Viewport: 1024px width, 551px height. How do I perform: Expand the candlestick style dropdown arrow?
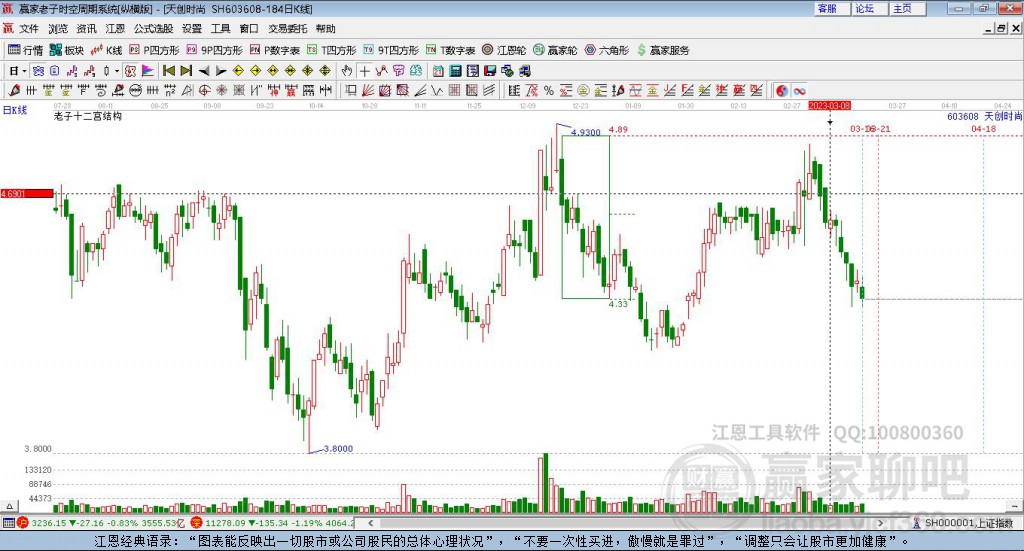pyautogui.click(x=117, y=71)
